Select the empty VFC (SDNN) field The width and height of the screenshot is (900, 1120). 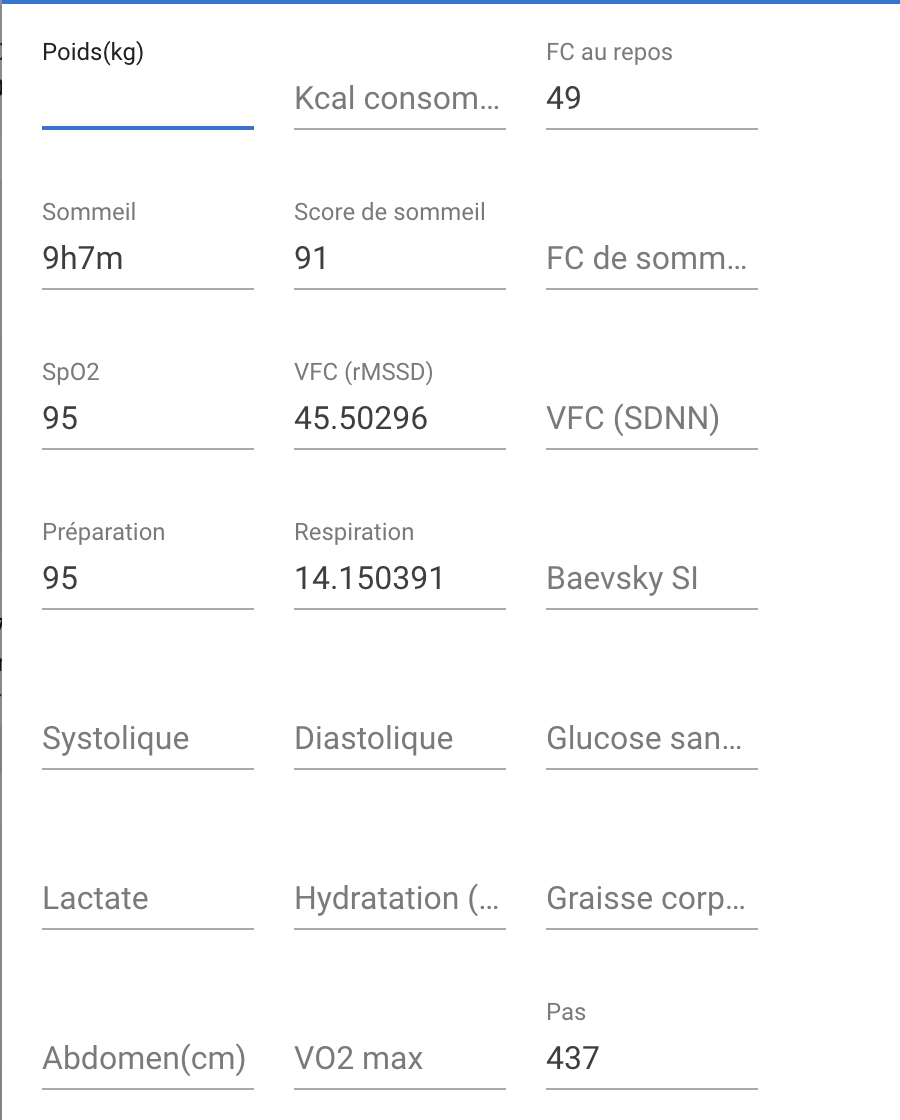651,419
